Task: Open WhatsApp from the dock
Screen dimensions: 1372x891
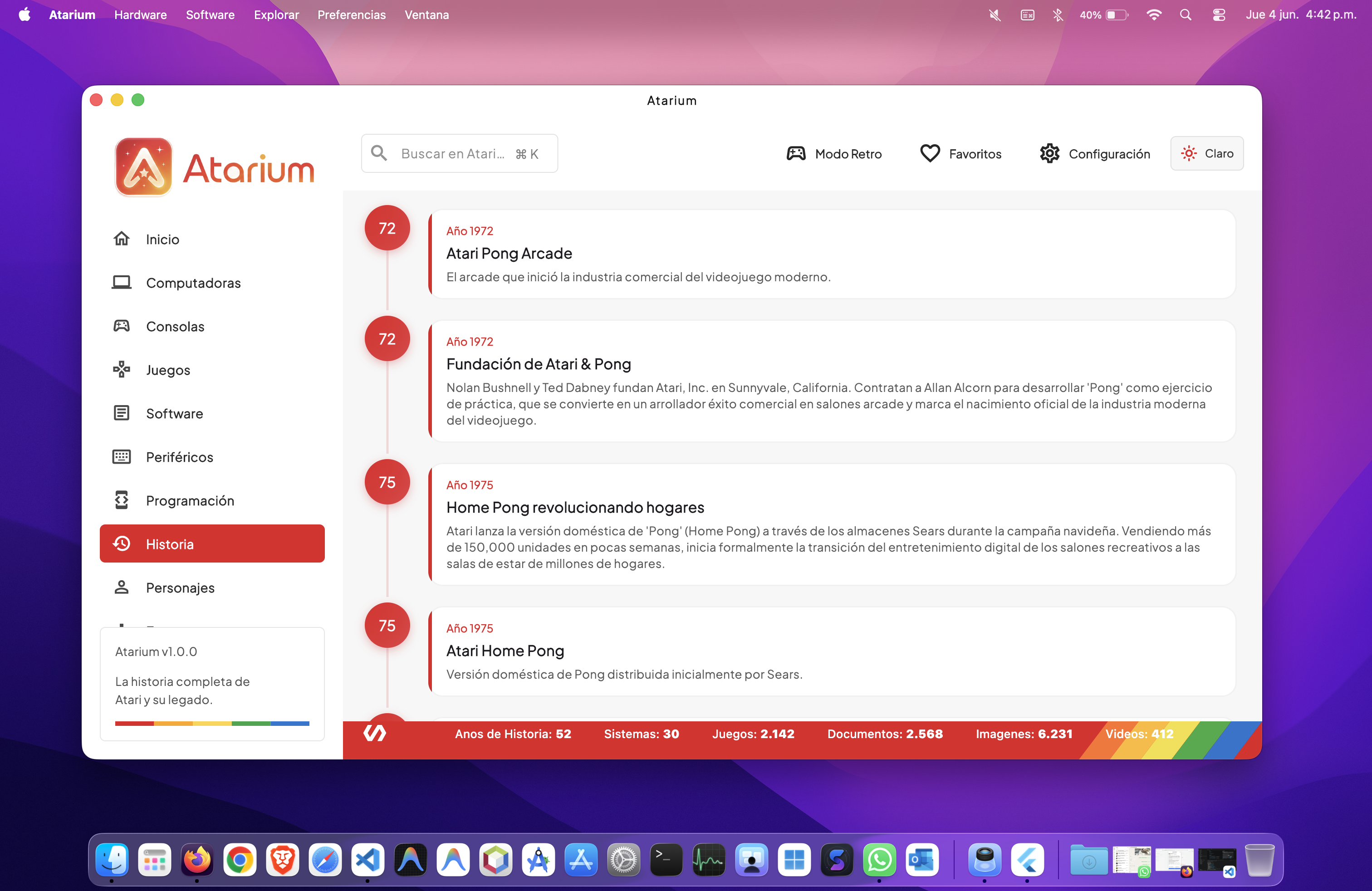Action: 879,860
